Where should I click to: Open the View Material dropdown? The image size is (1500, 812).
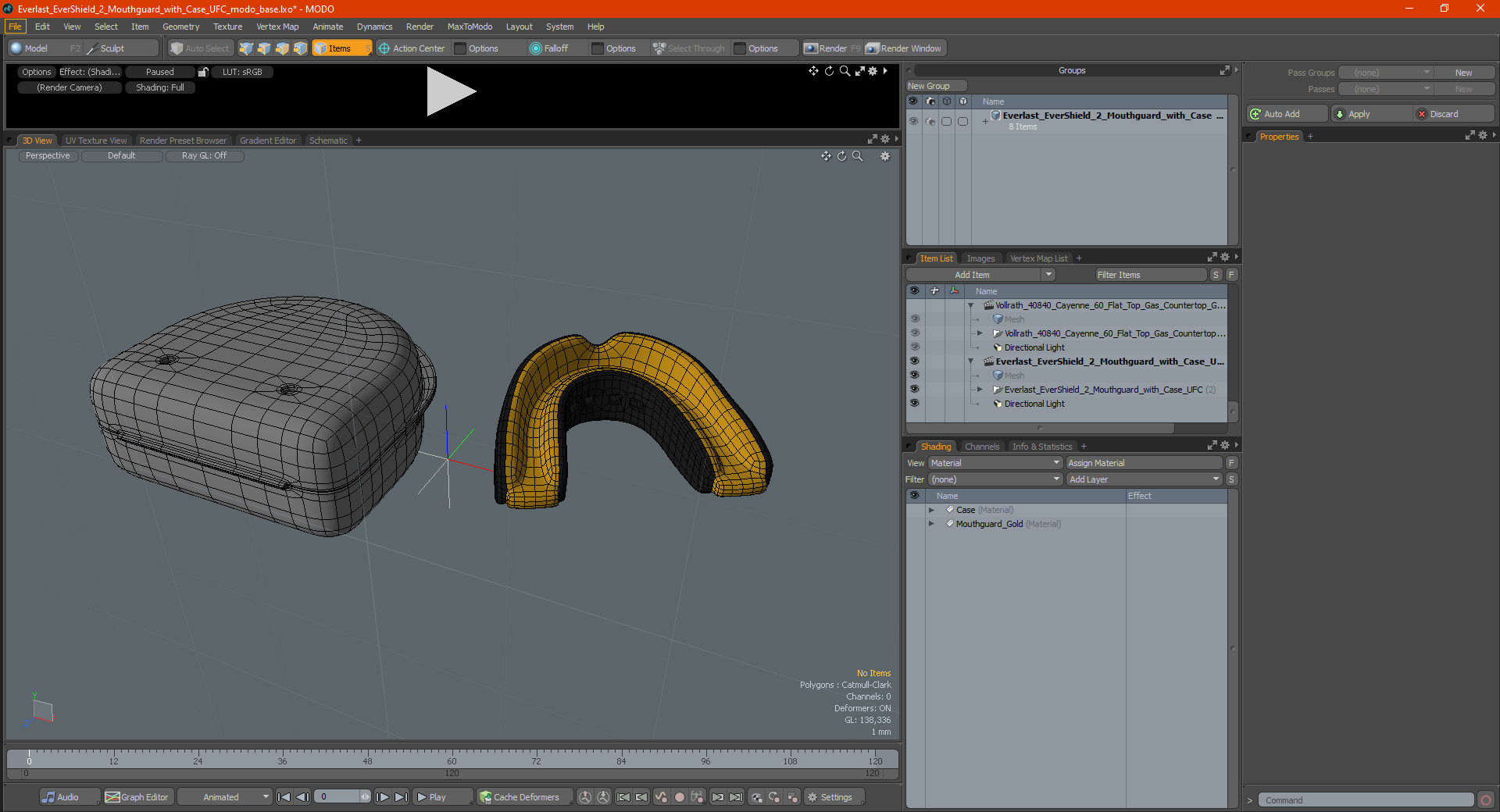995,463
